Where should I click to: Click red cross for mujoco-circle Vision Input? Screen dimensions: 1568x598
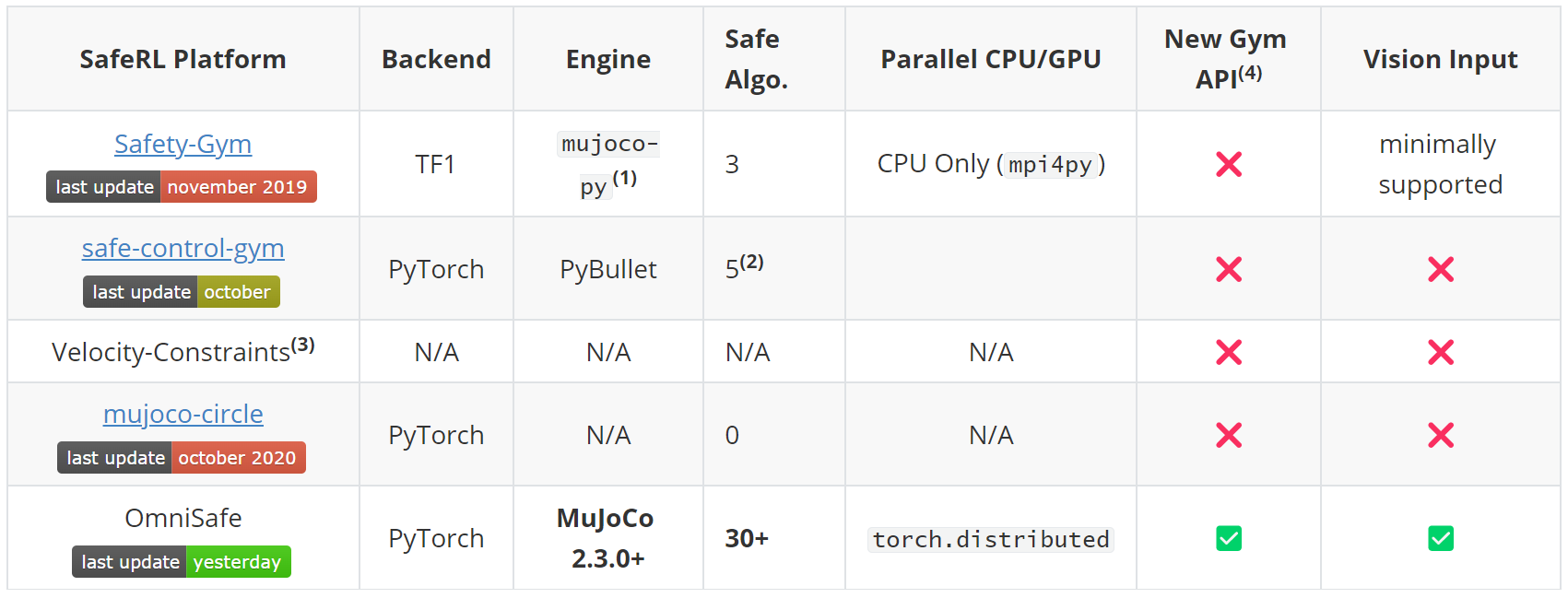point(1441,435)
